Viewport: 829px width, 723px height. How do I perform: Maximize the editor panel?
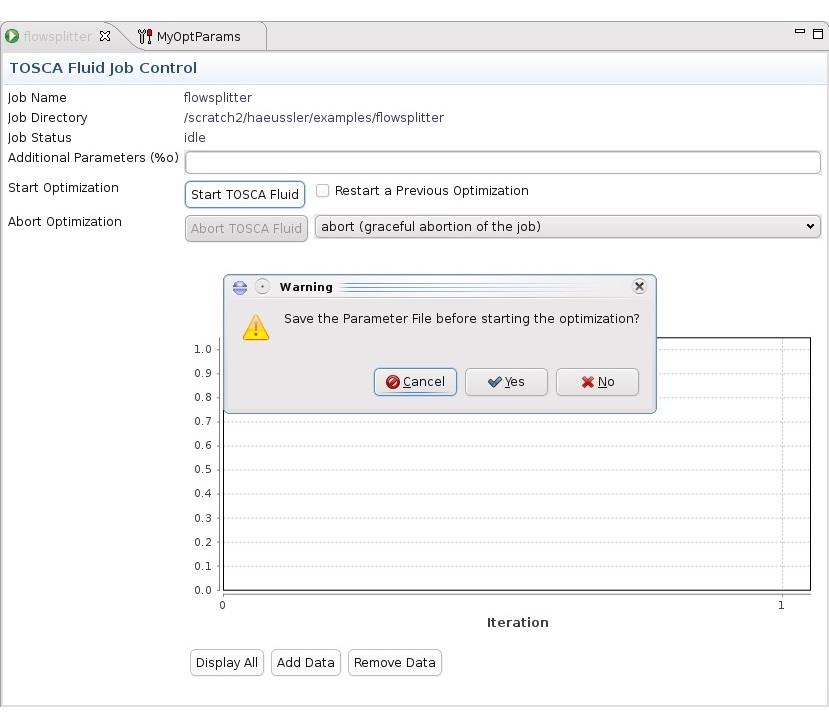point(817,34)
